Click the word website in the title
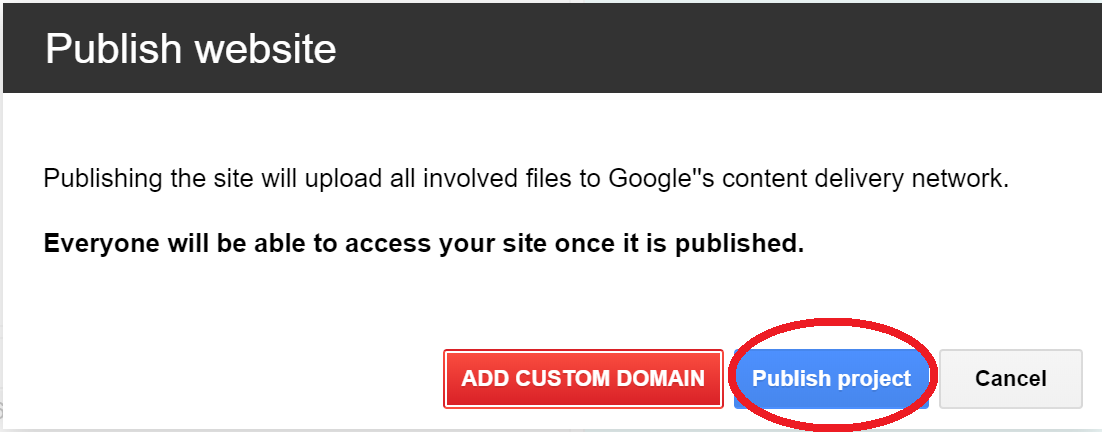The image size is (1102, 432). (266, 49)
